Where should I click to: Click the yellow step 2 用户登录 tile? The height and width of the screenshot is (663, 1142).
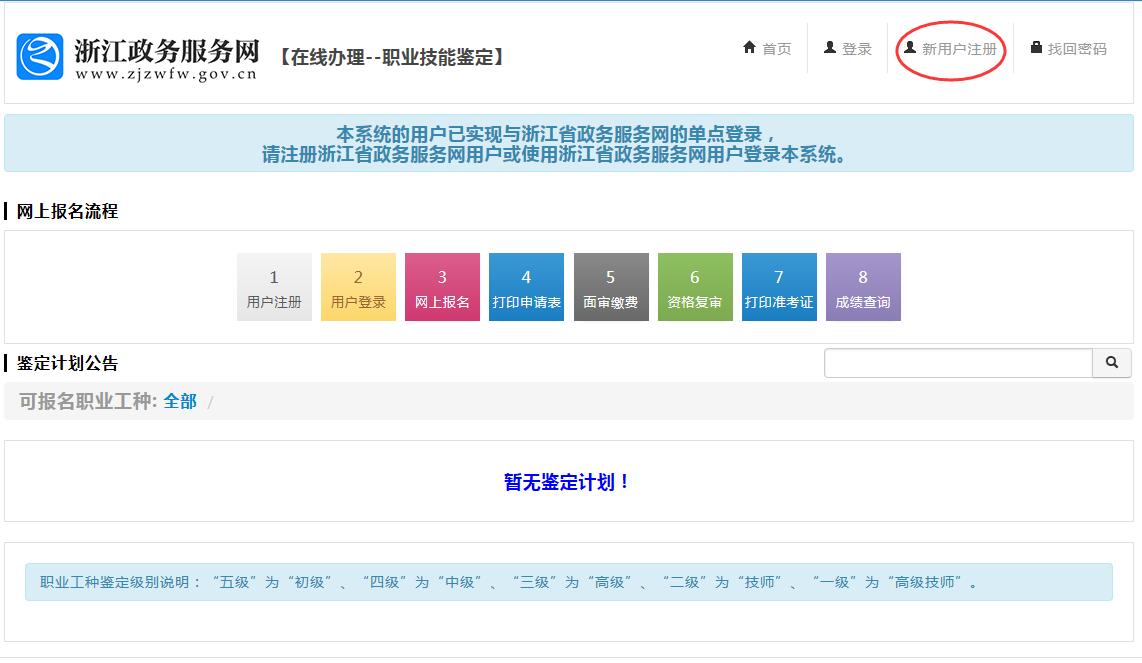pyautogui.click(x=358, y=287)
